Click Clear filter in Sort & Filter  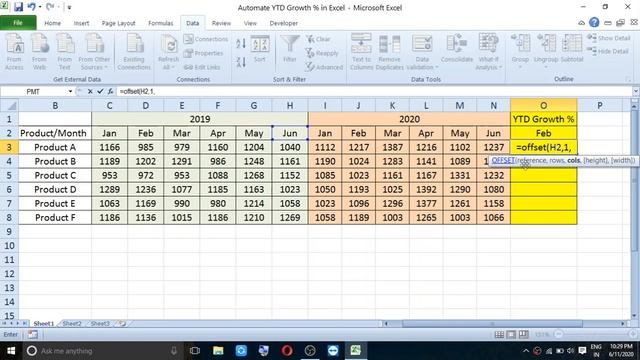coord(318,39)
